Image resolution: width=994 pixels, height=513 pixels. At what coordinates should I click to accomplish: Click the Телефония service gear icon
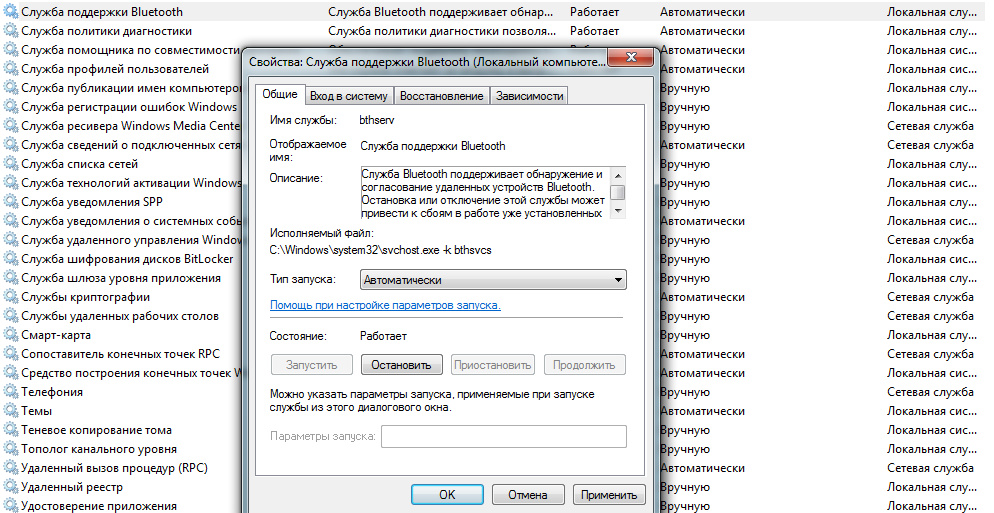tap(11, 392)
